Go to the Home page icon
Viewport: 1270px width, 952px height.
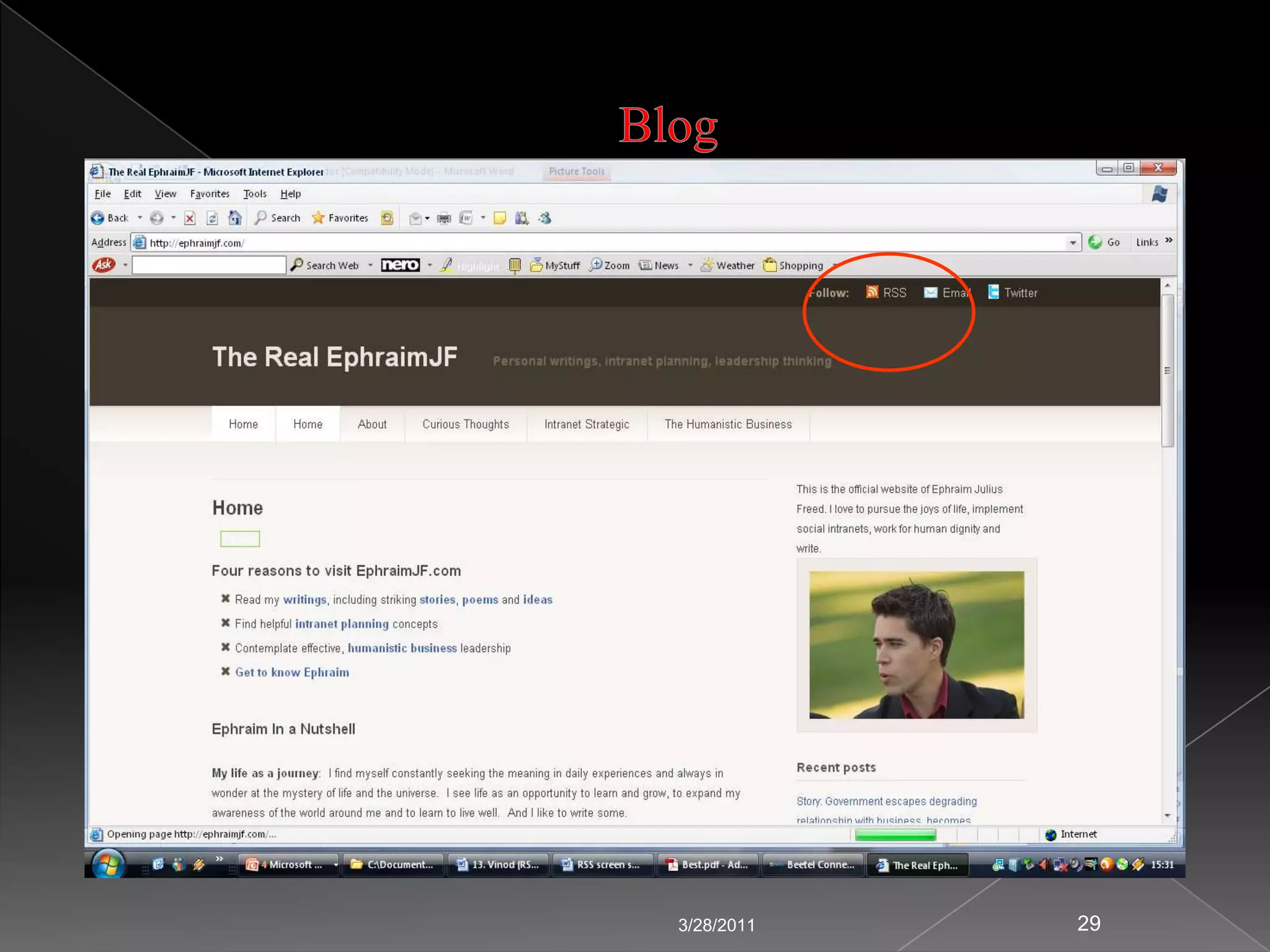[x=234, y=218]
